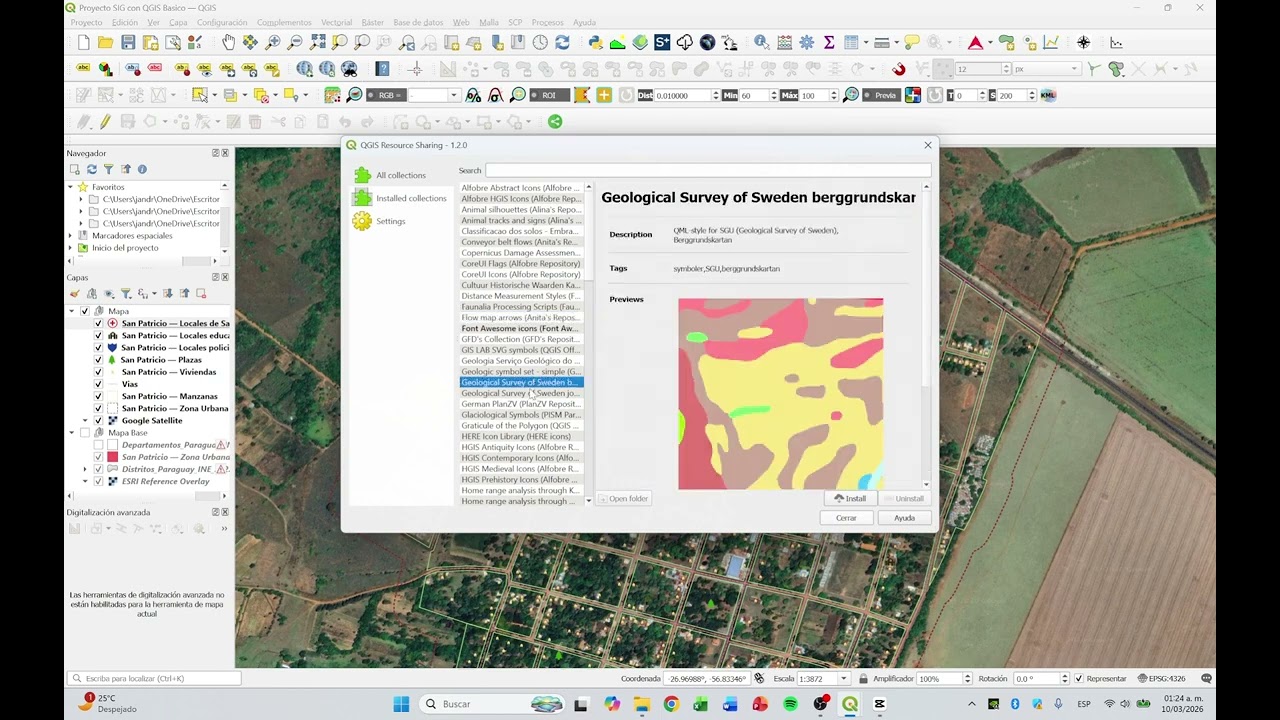
Task: Click the Help book icon
Action: click(382, 69)
